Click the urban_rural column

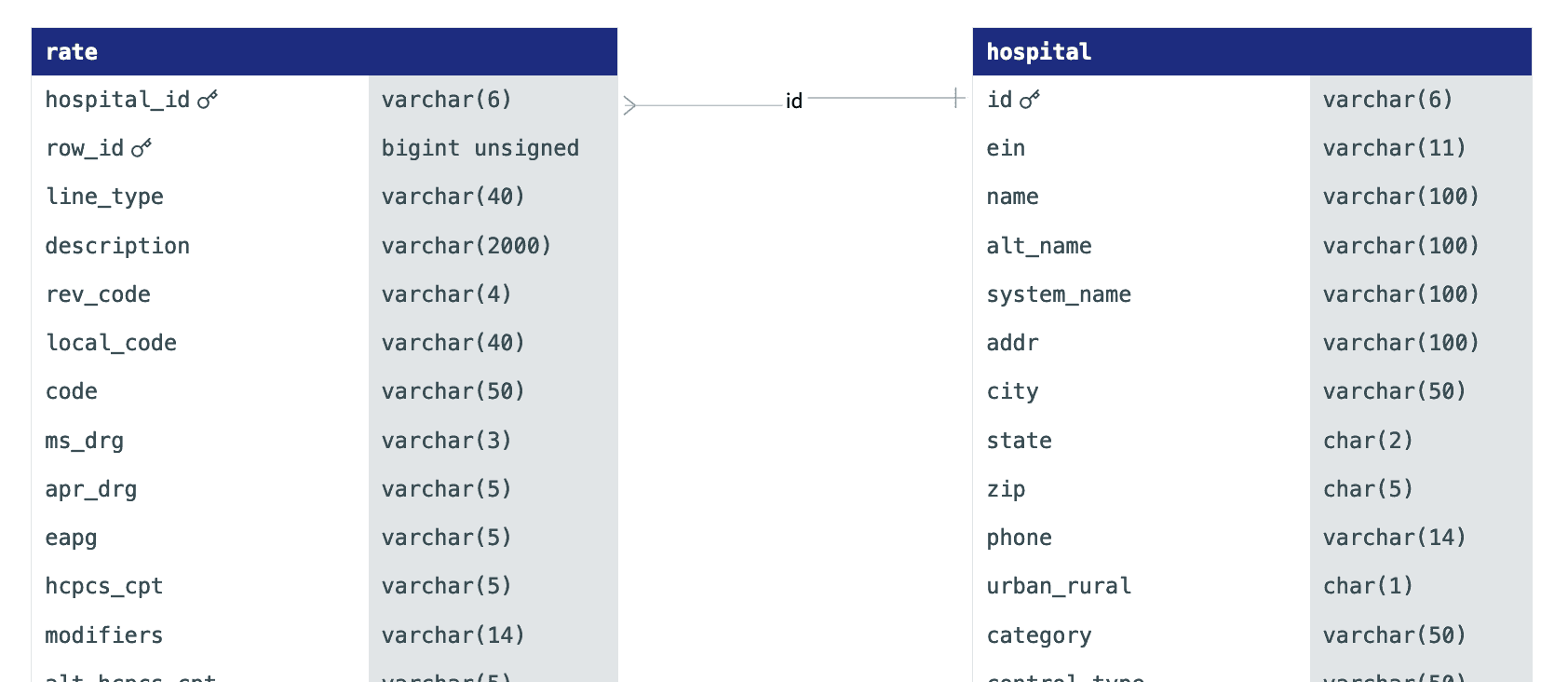pos(1251,586)
